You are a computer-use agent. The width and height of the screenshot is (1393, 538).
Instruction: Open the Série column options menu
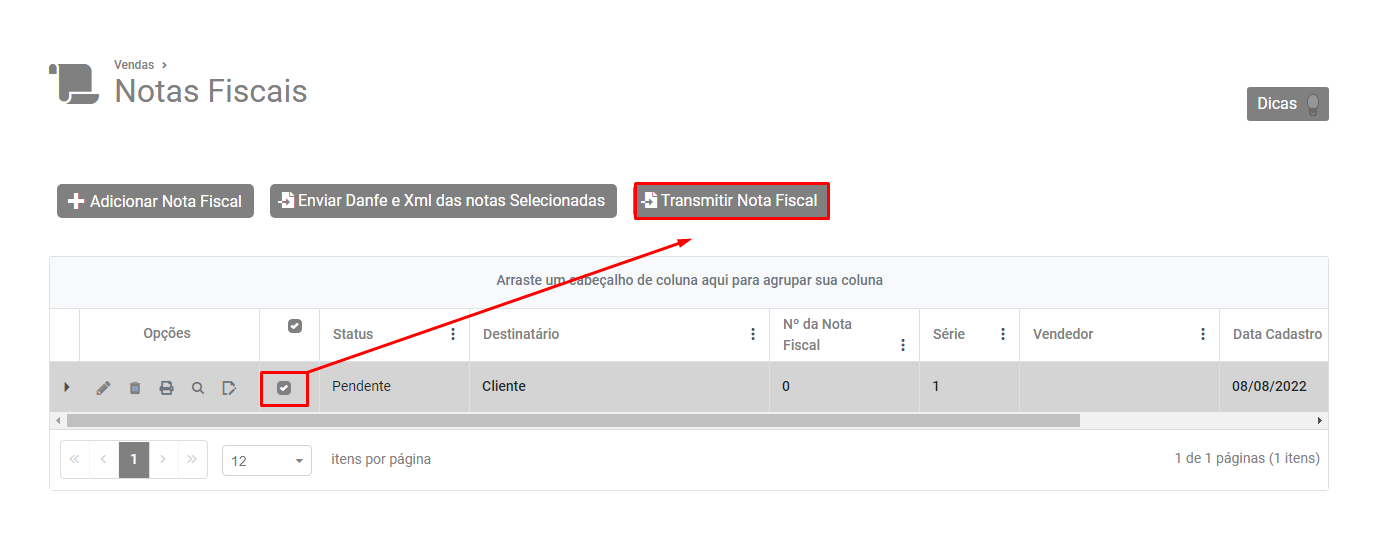click(1003, 334)
